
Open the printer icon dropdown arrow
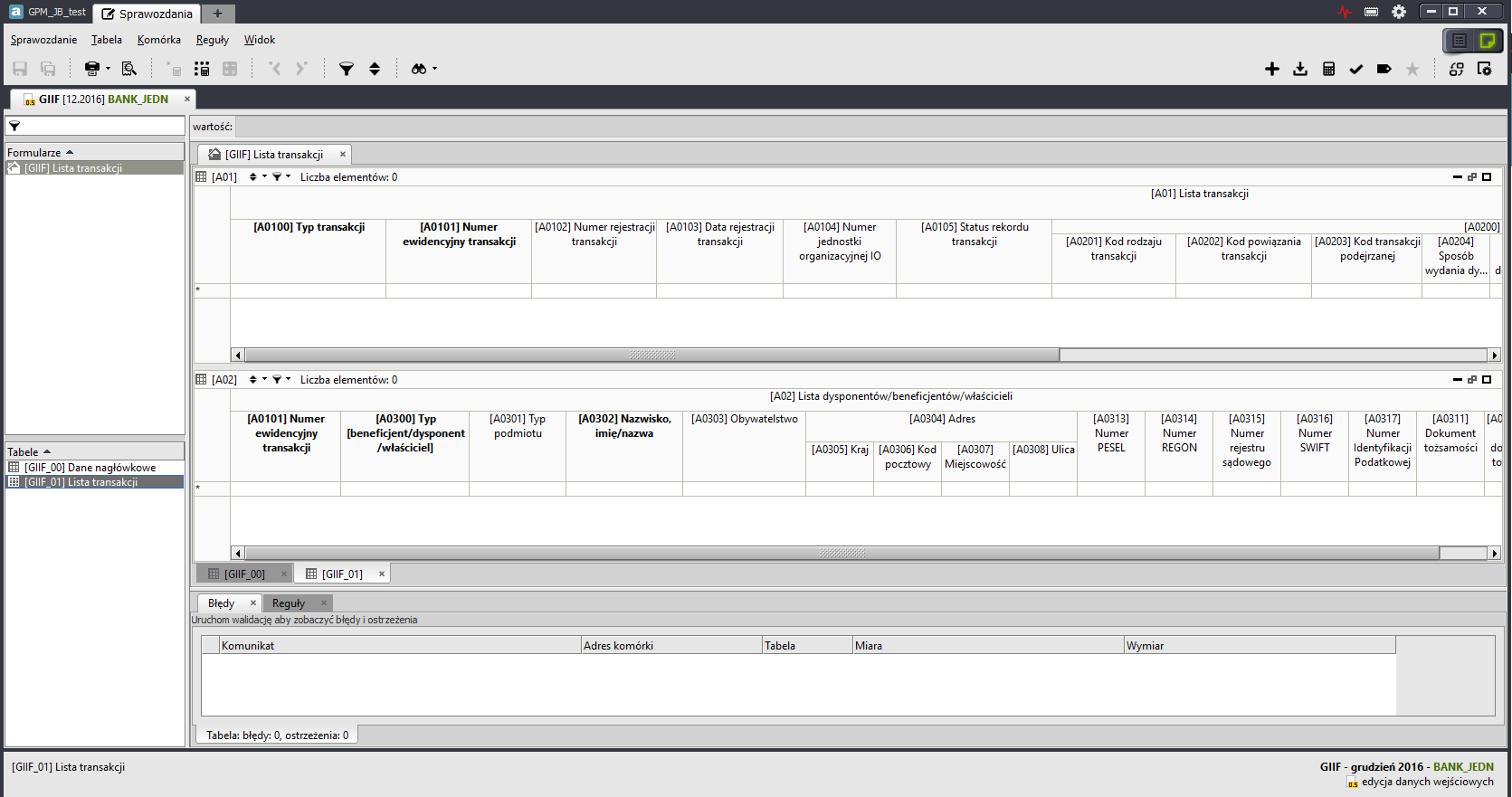[108, 69]
